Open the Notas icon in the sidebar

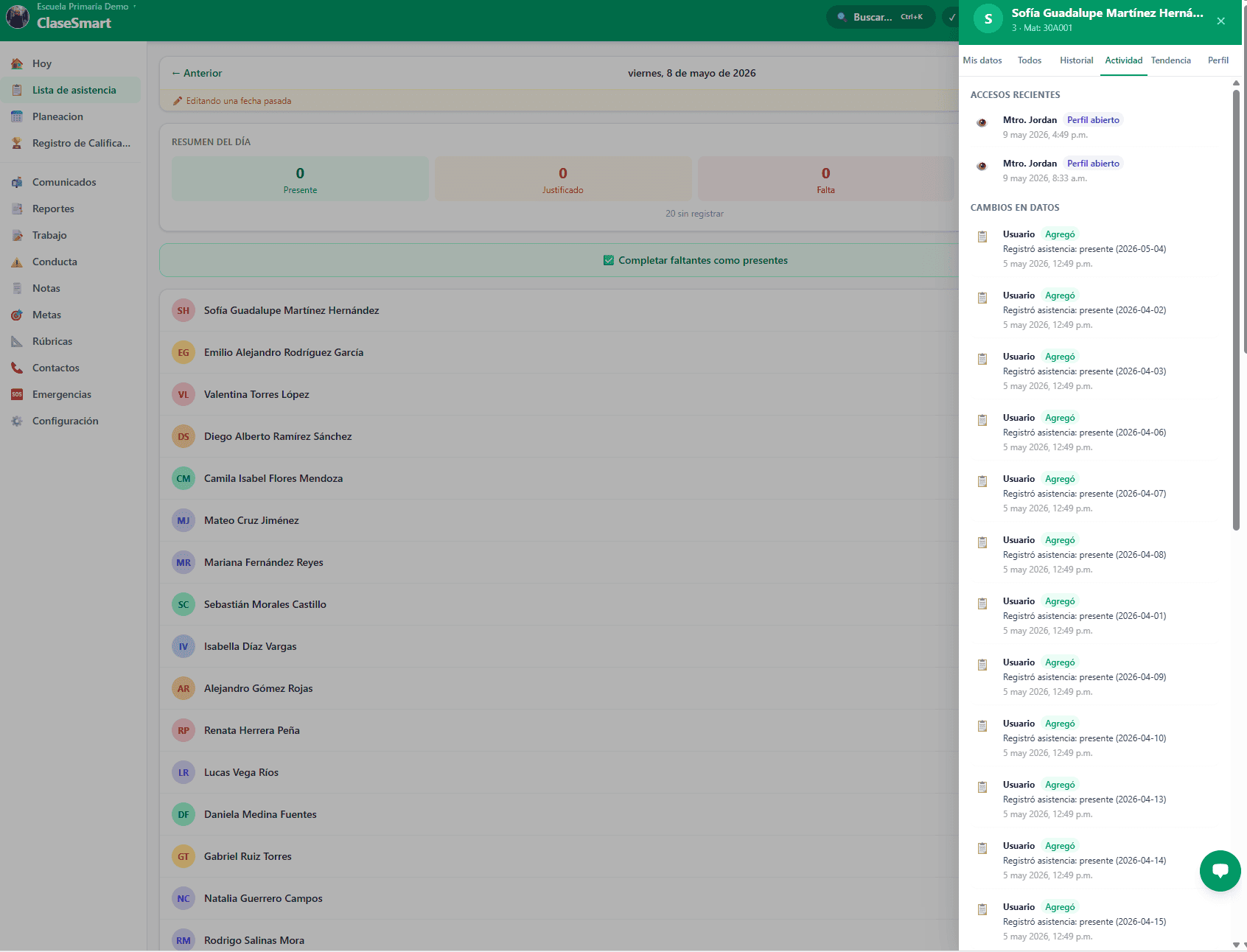click(17, 288)
